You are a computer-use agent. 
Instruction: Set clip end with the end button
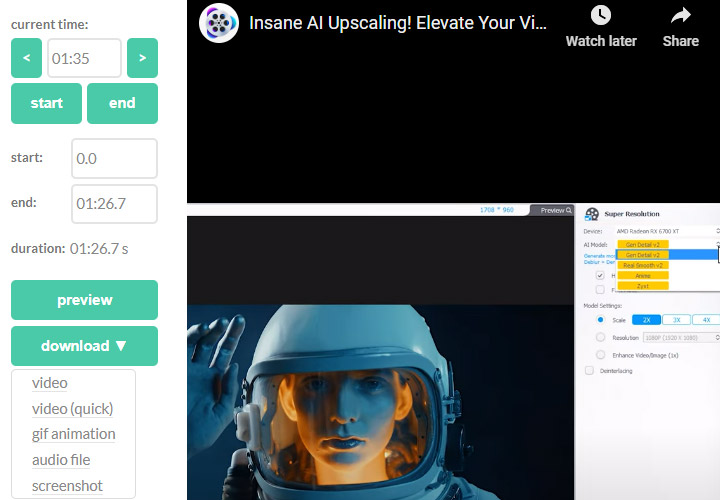(122, 103)
